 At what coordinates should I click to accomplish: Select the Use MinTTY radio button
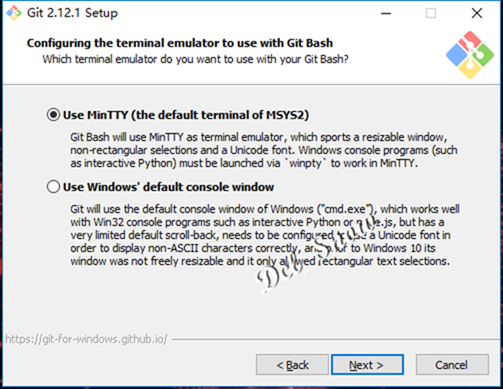point(53,115)
